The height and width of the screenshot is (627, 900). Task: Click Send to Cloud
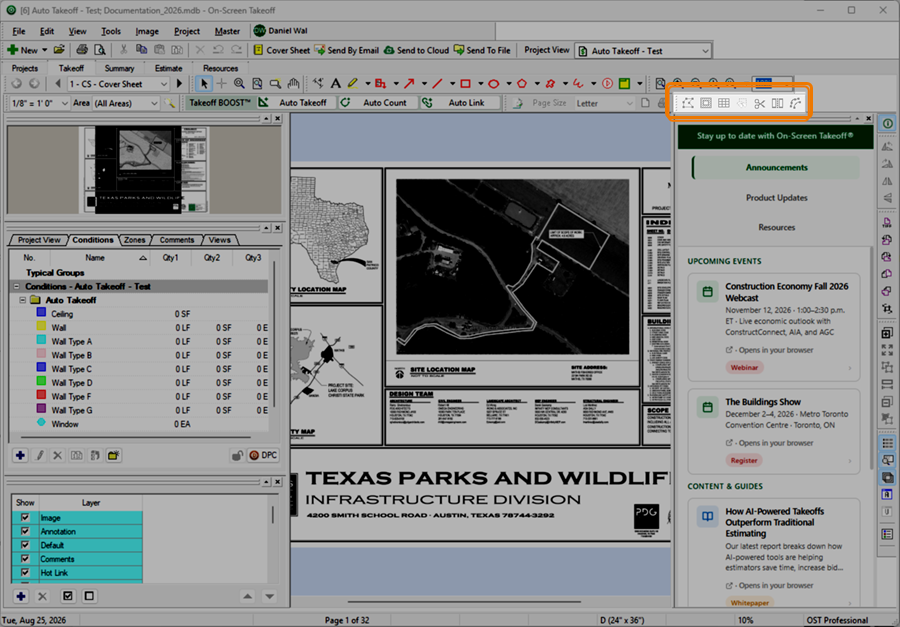(x=416, y=50)
